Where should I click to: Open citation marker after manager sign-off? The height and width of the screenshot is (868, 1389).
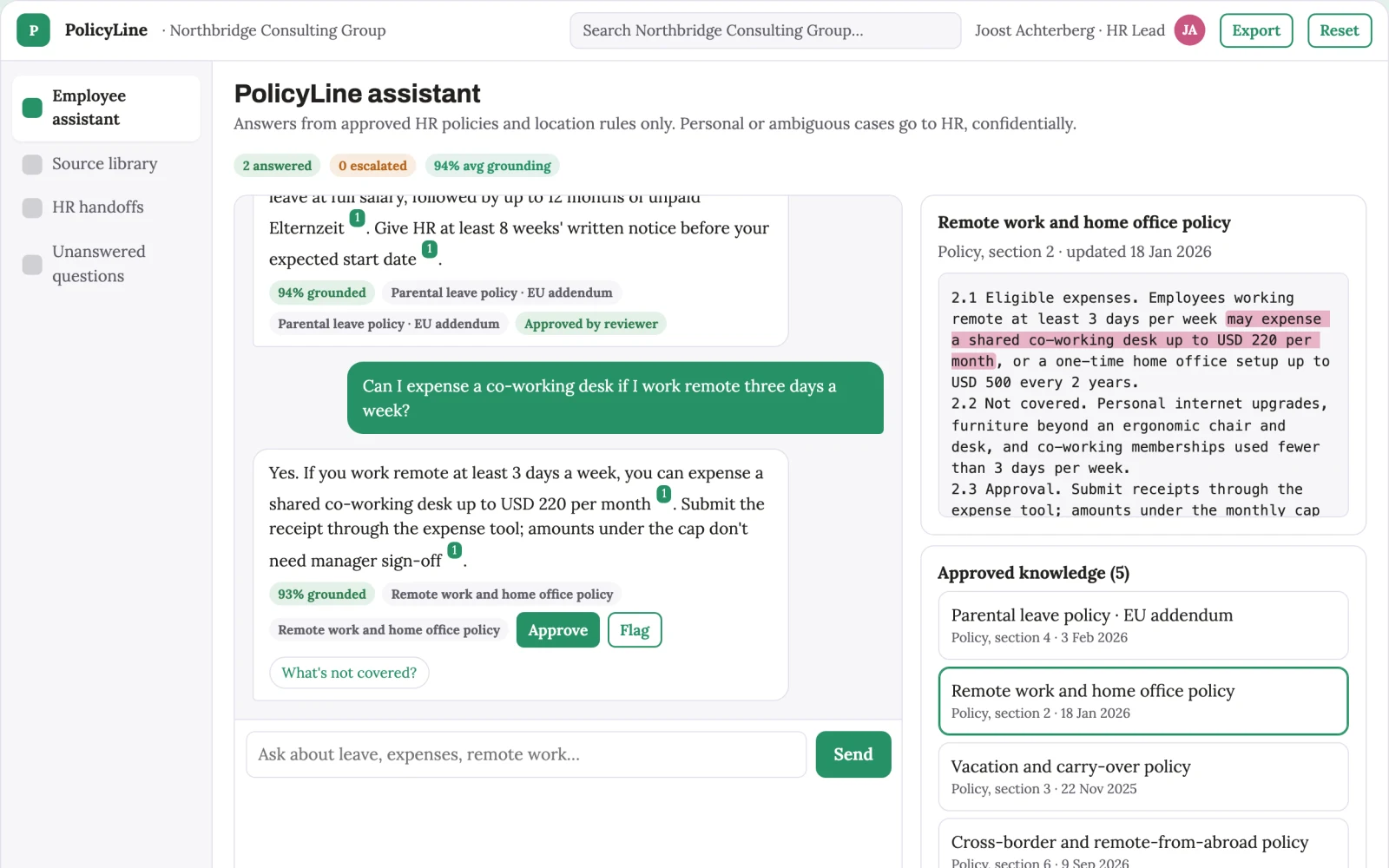click(454, 550)
